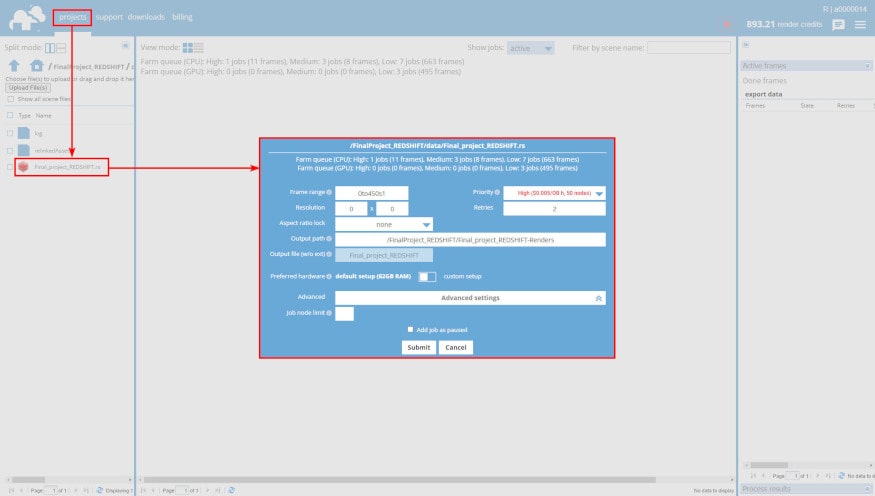The image size is (875, 496).
Task: Click the export data link
Action: 763,94
